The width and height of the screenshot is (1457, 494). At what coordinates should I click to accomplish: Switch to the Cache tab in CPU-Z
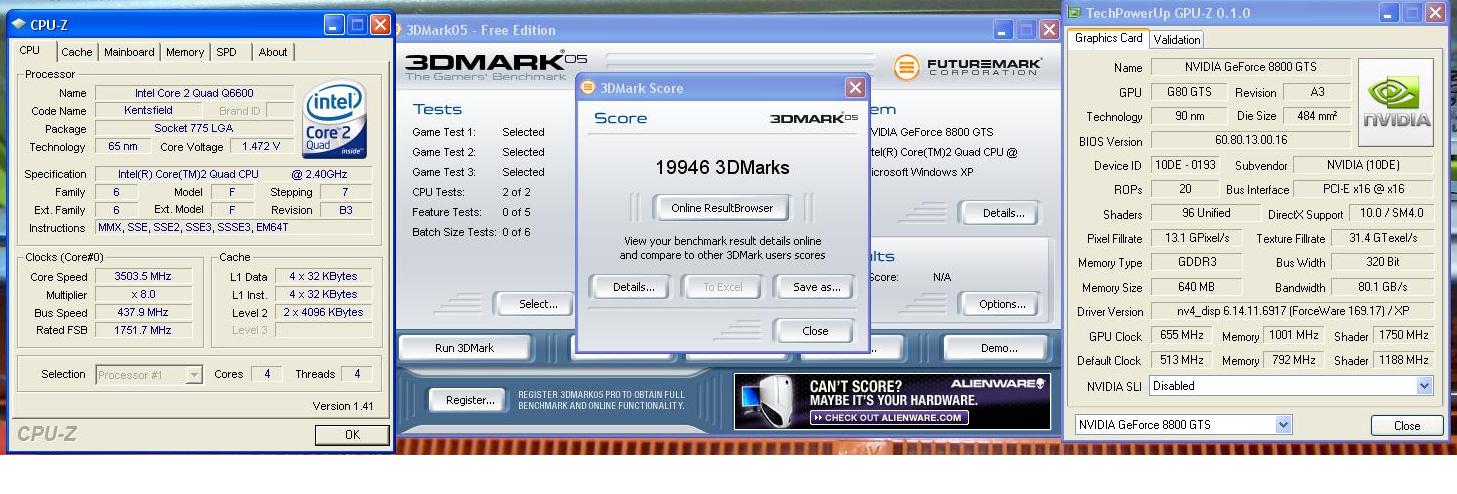tap(76, 52)
